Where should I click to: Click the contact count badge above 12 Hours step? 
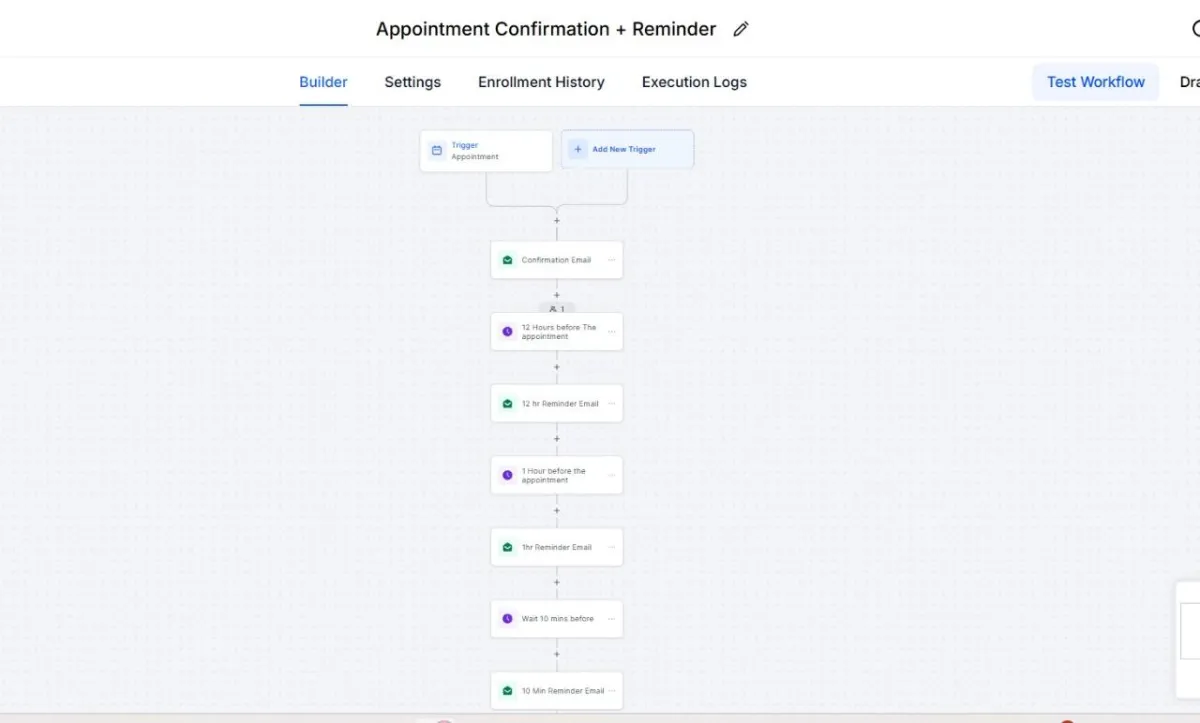[x=557, y=309]
